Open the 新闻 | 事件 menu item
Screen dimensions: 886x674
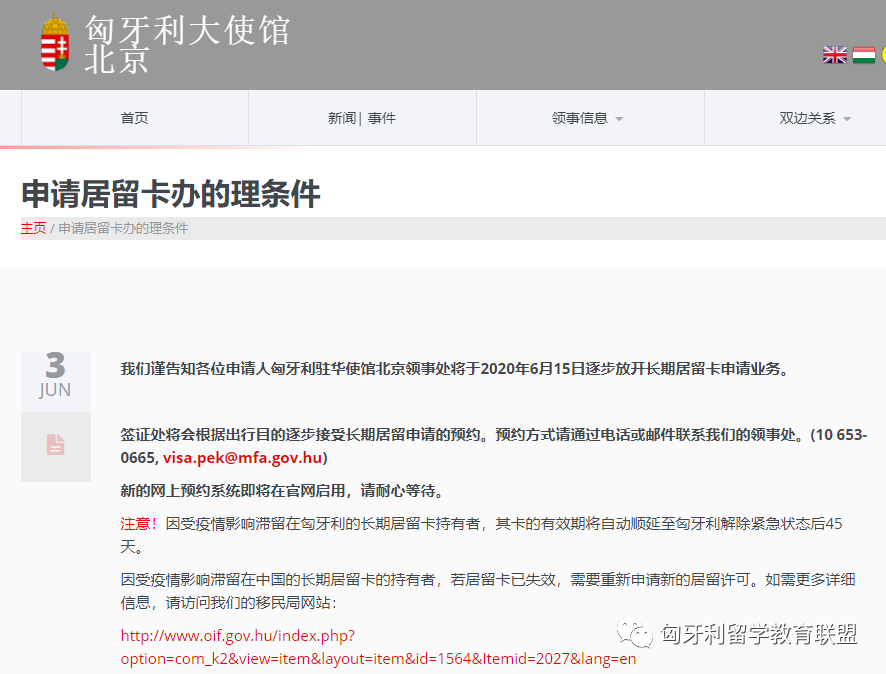pos(362,118)
